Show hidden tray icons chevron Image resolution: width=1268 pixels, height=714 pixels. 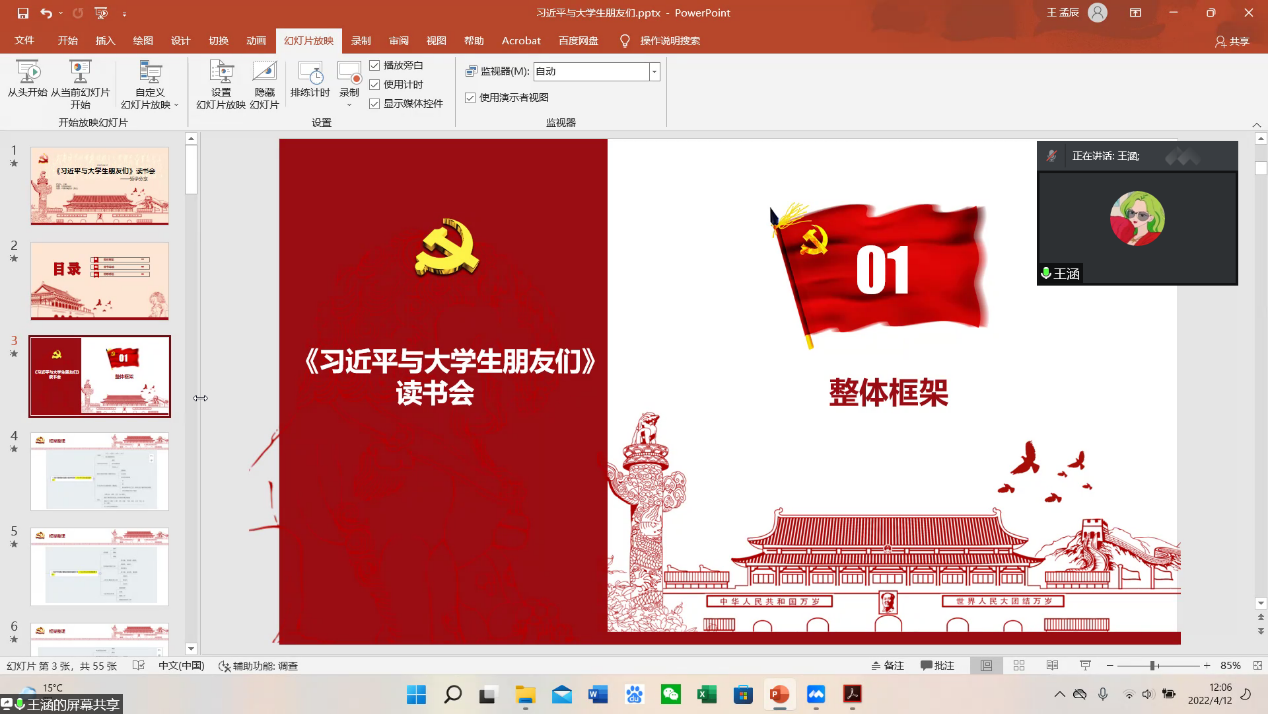pyautogui.click(x=1060, y=694)
